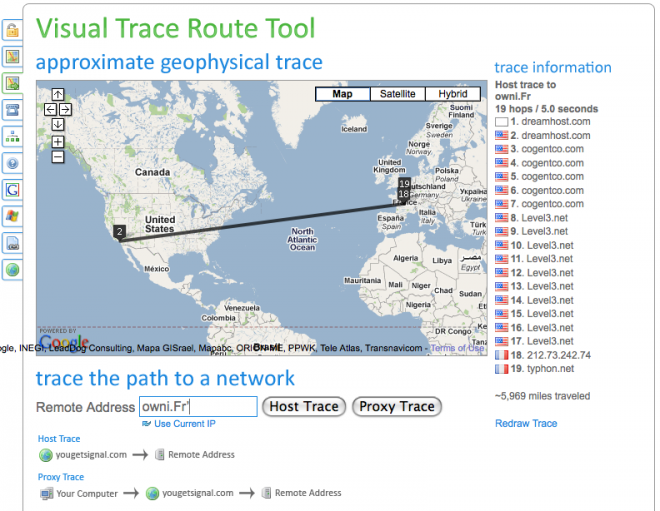Focus the Remote Address input field
Screen dimensions: 660x511
198,407
